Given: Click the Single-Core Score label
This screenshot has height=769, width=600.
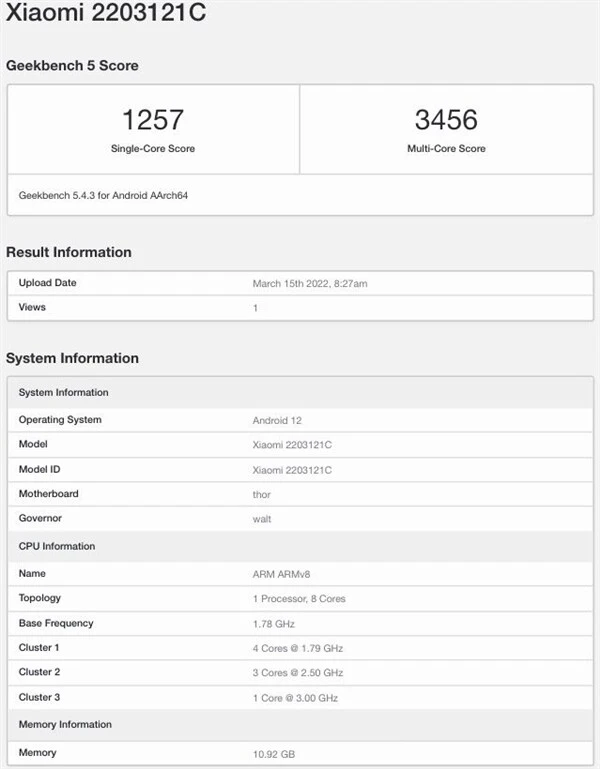Looking at the screenshot, I should click(153, 149).
